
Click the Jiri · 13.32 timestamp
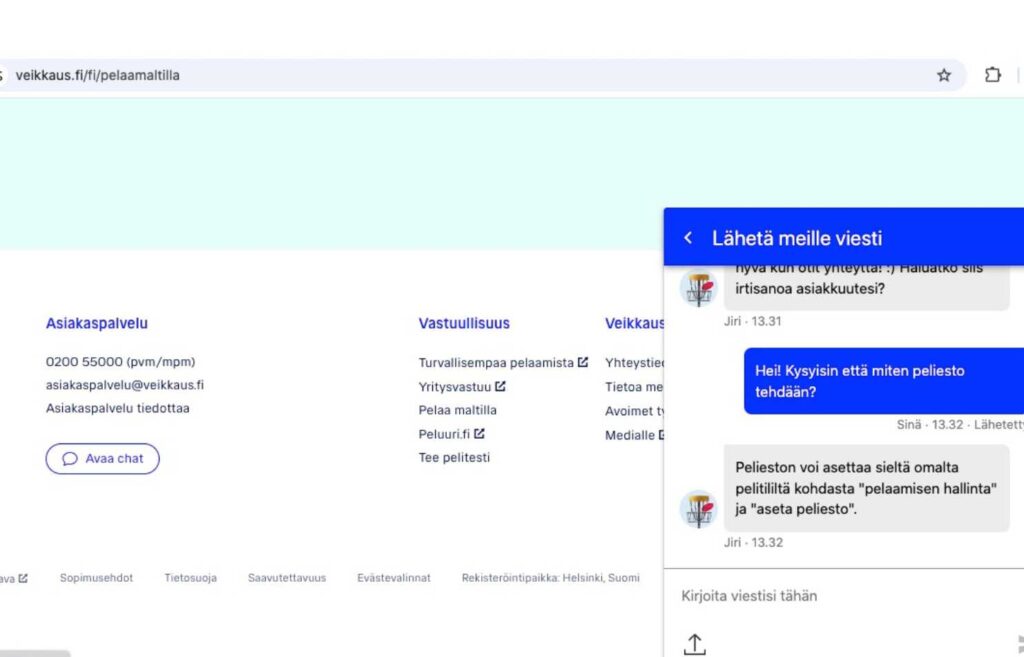click(x=753, y=542)
